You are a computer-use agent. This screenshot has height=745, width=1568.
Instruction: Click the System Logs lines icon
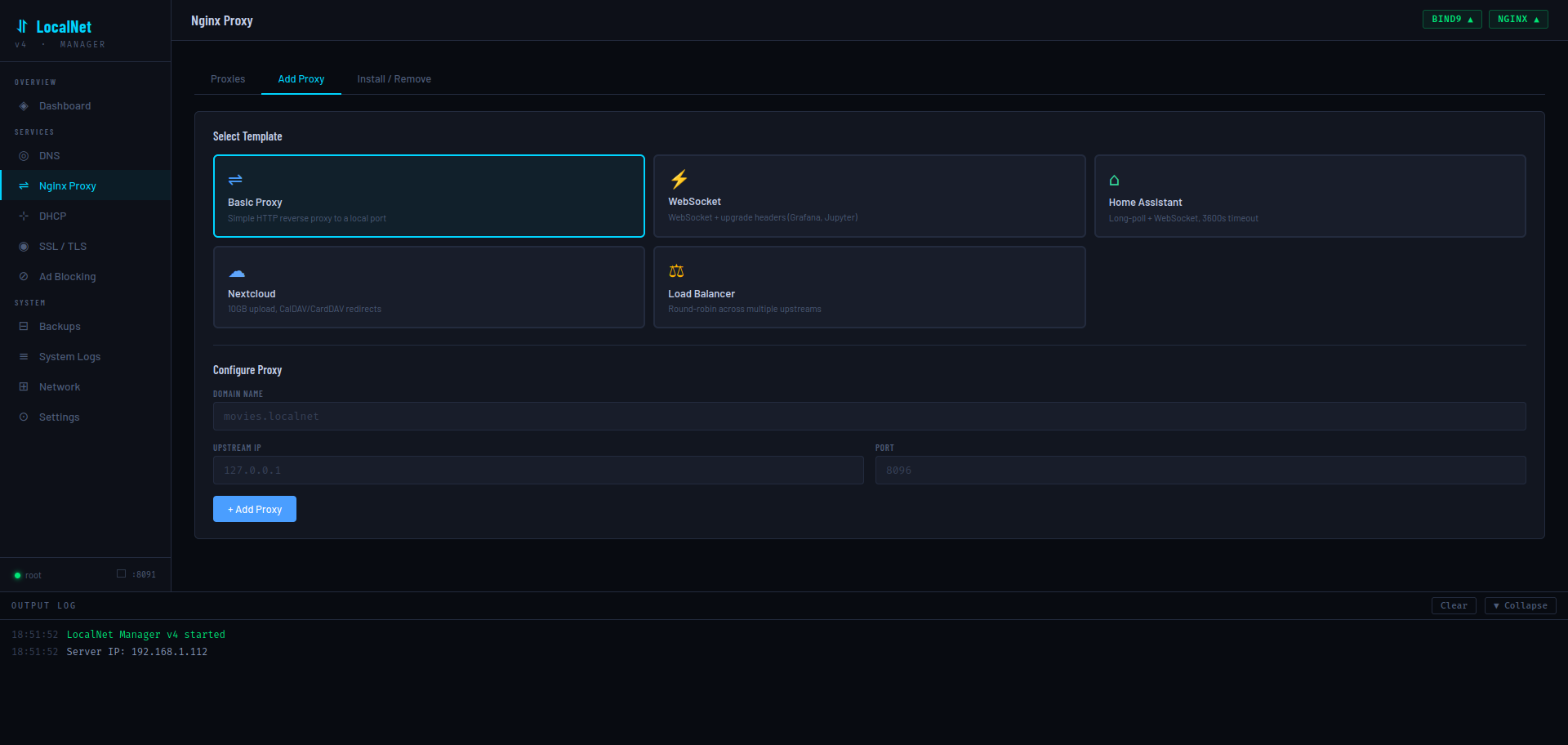pos(24,357)
